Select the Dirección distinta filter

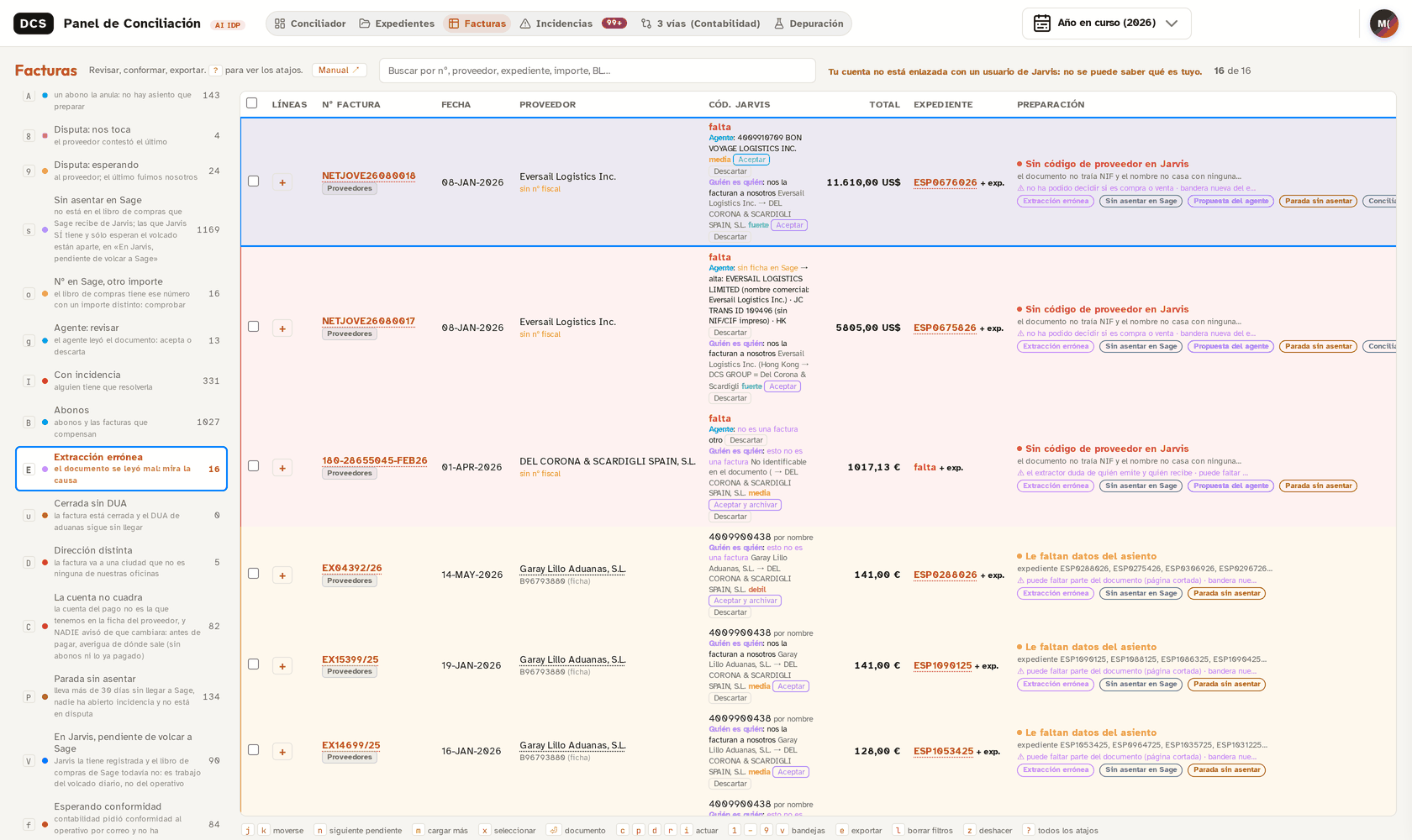(122, 562)
